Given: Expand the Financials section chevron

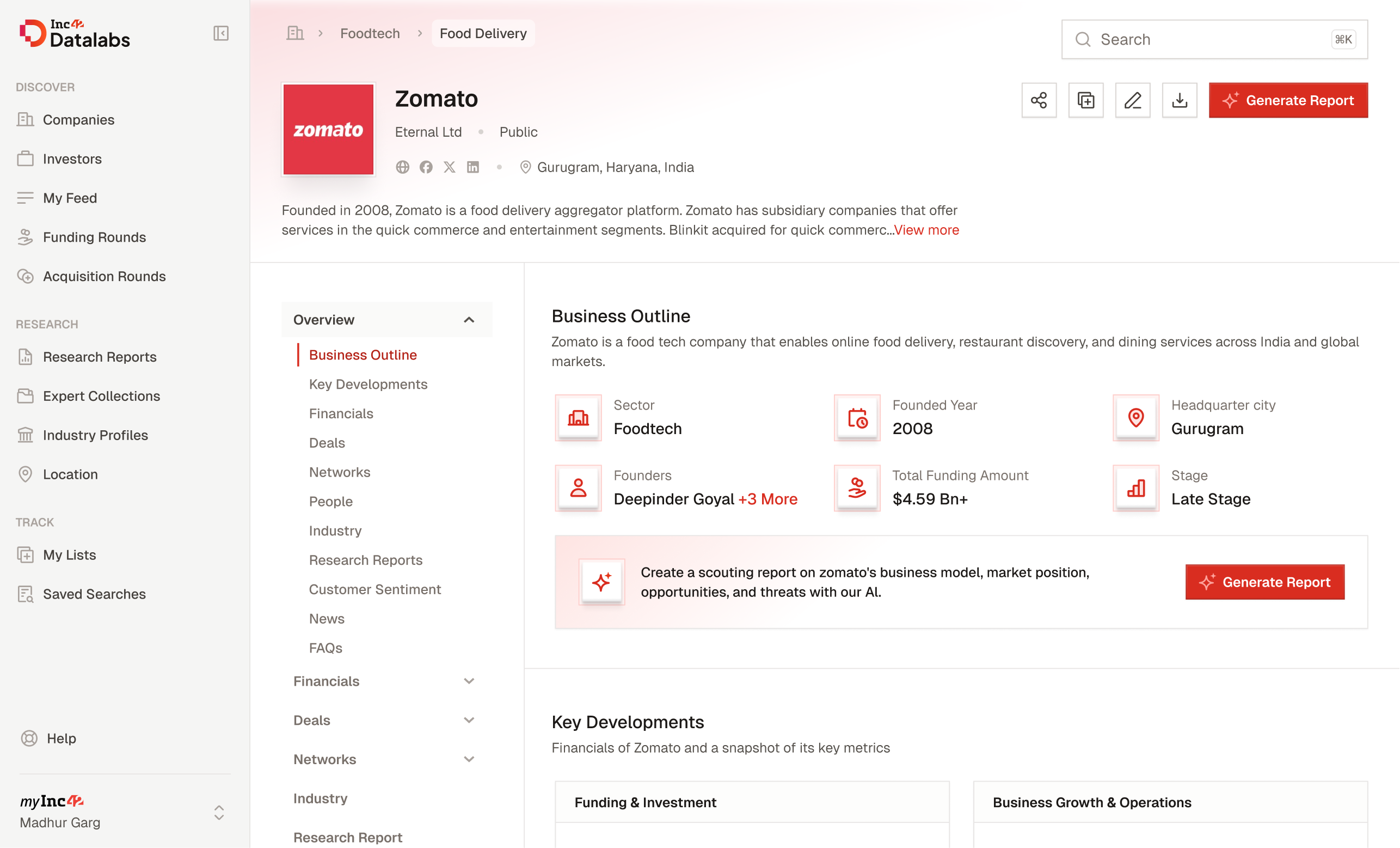Looking at the screenshot, I should coord(469,681).
